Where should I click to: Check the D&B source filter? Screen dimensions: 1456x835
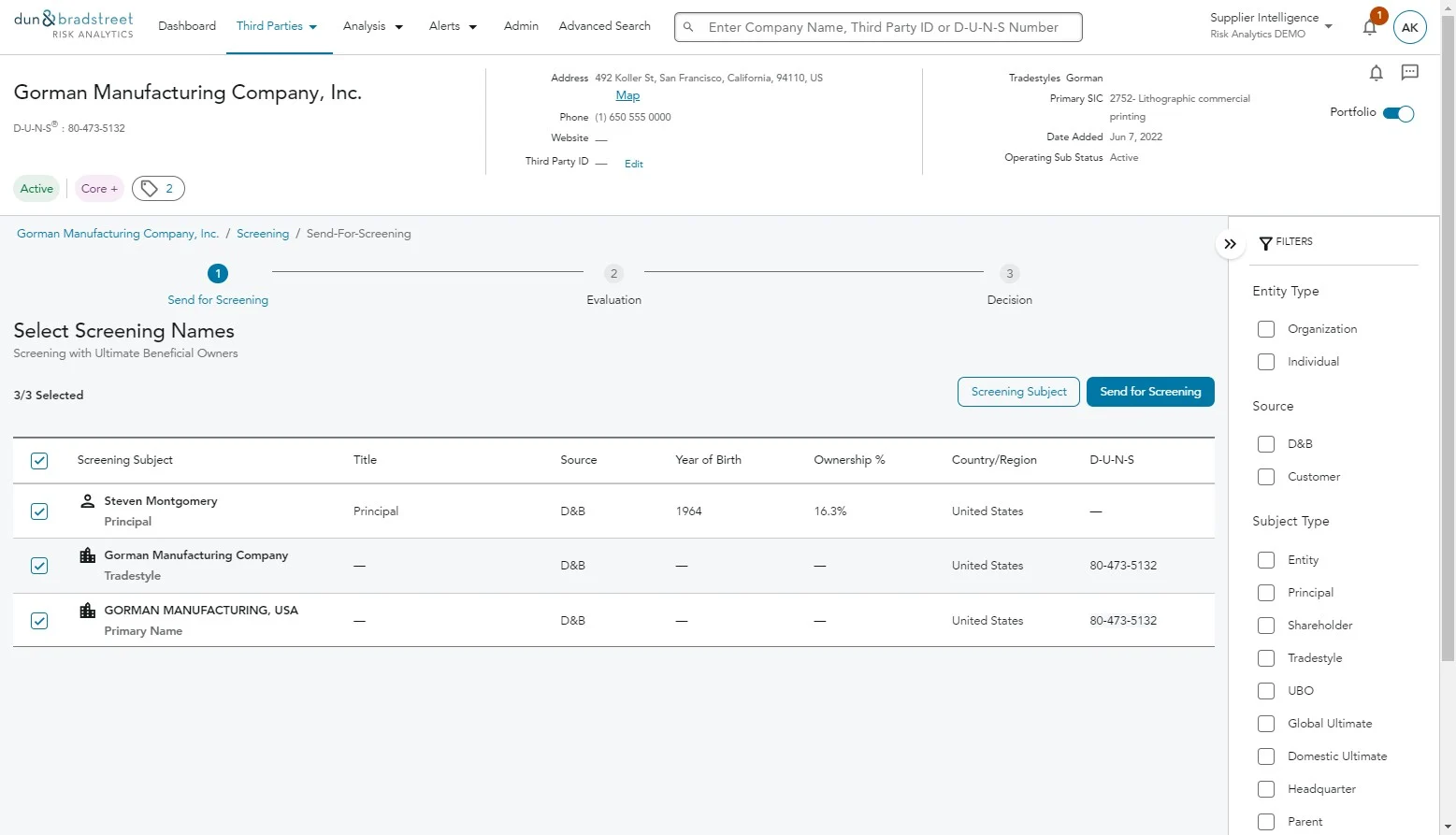coord(1266,444)
